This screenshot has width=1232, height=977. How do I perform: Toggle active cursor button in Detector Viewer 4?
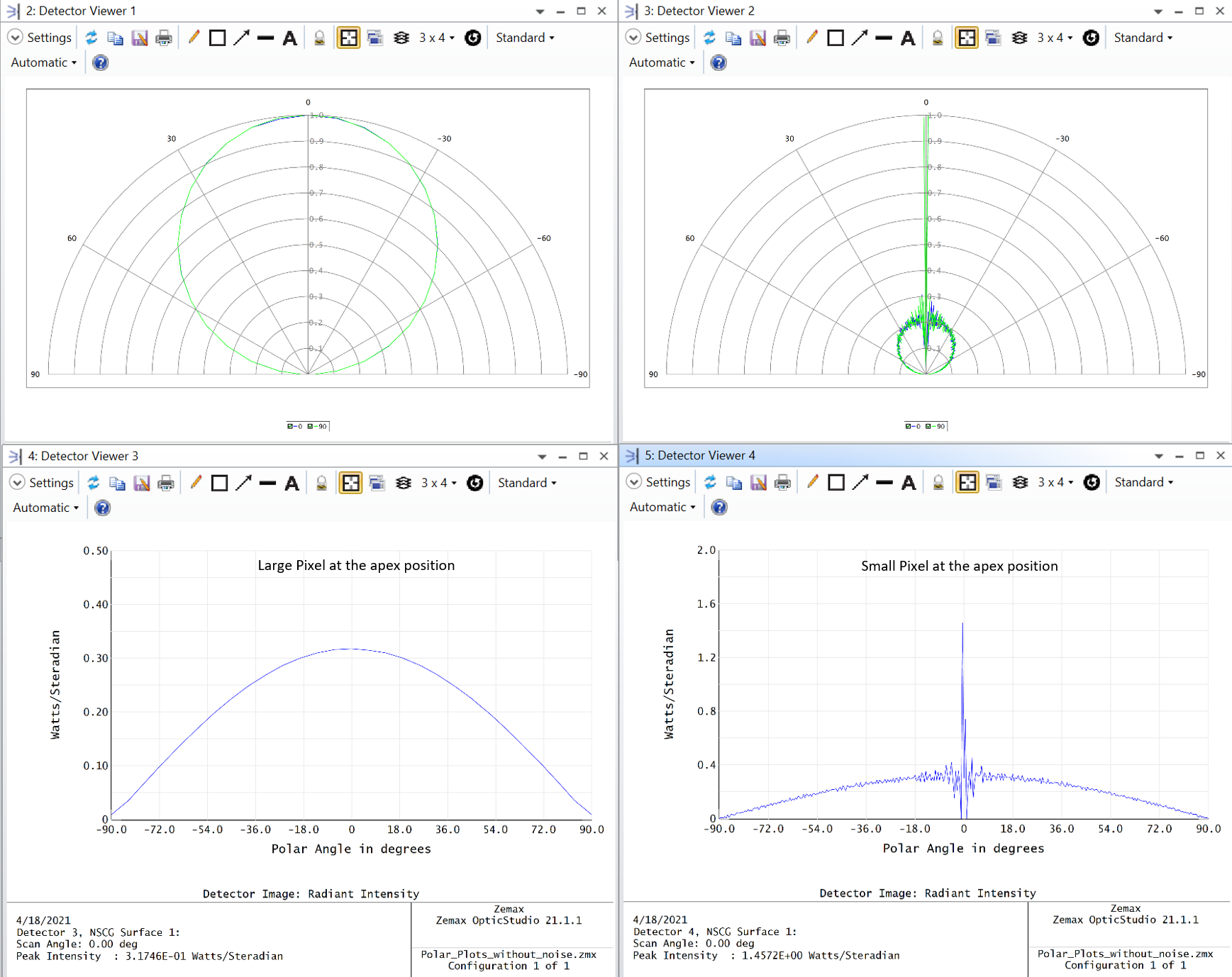click(x=967, y=482)
